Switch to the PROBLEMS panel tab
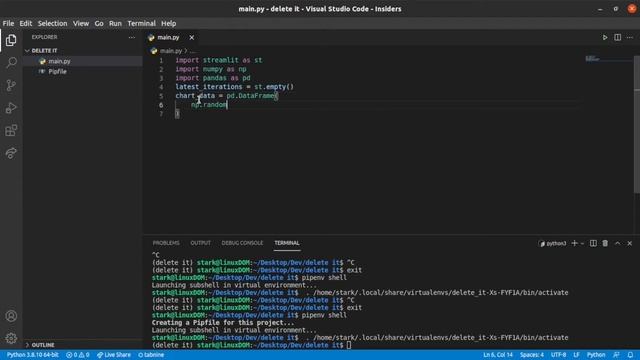 166,243
